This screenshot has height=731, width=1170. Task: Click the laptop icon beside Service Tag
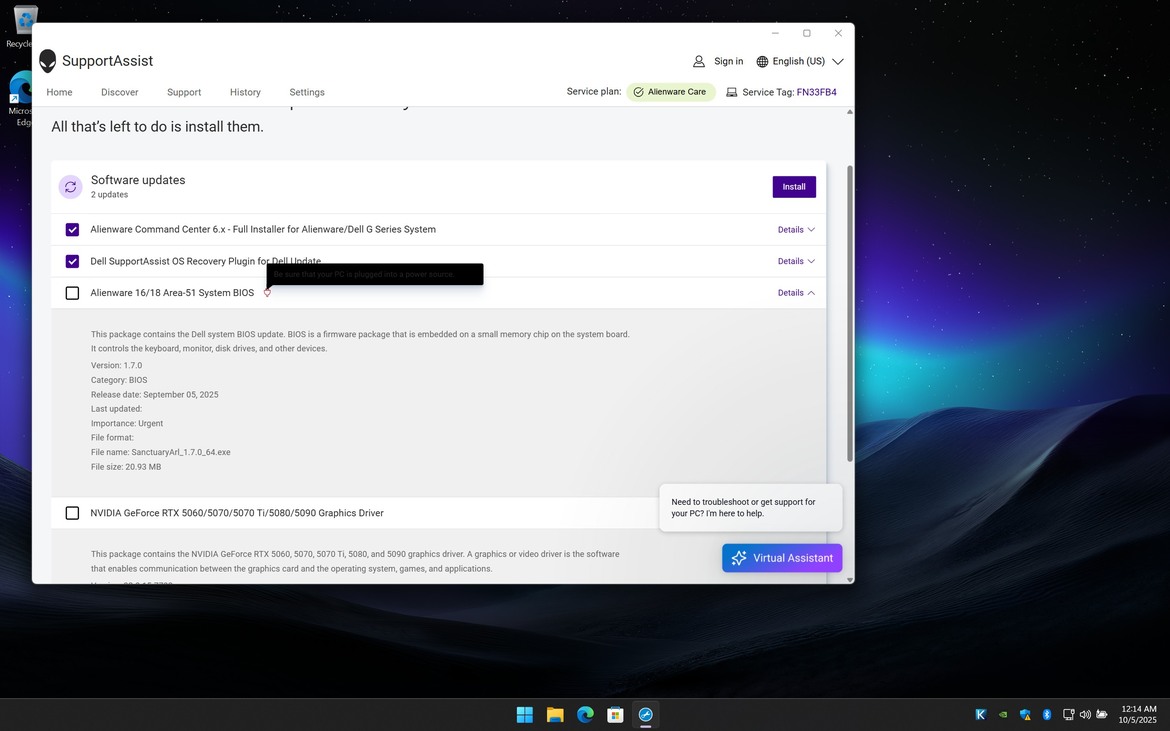point(734,92)
